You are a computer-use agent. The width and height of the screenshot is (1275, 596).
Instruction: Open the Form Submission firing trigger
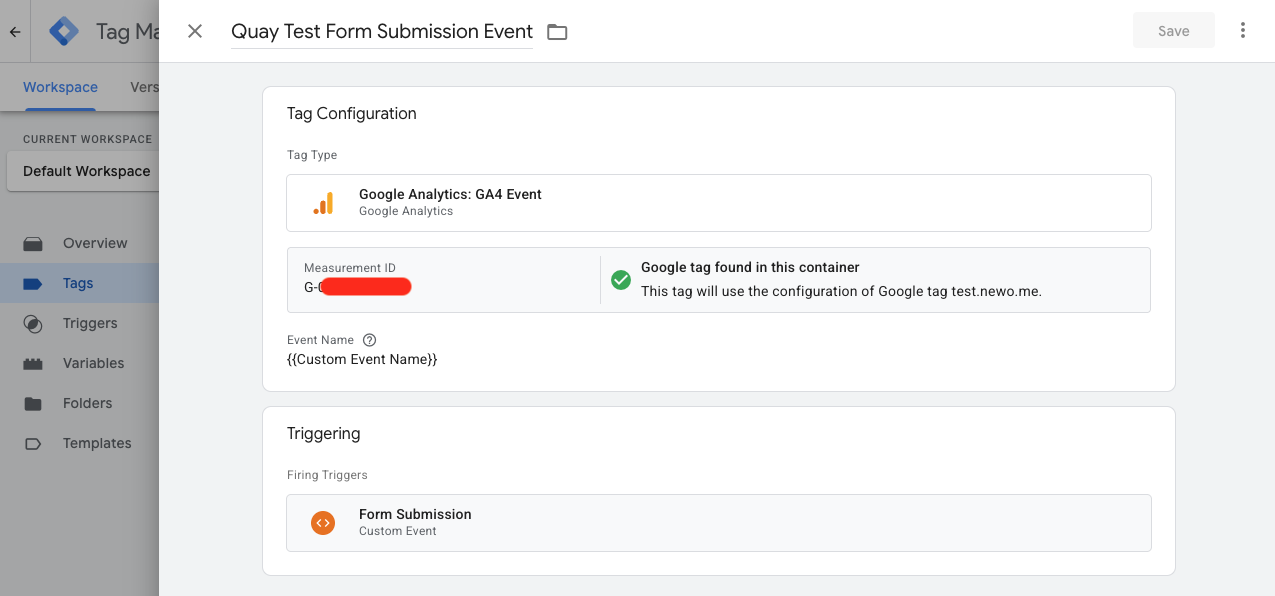[718, 523]
